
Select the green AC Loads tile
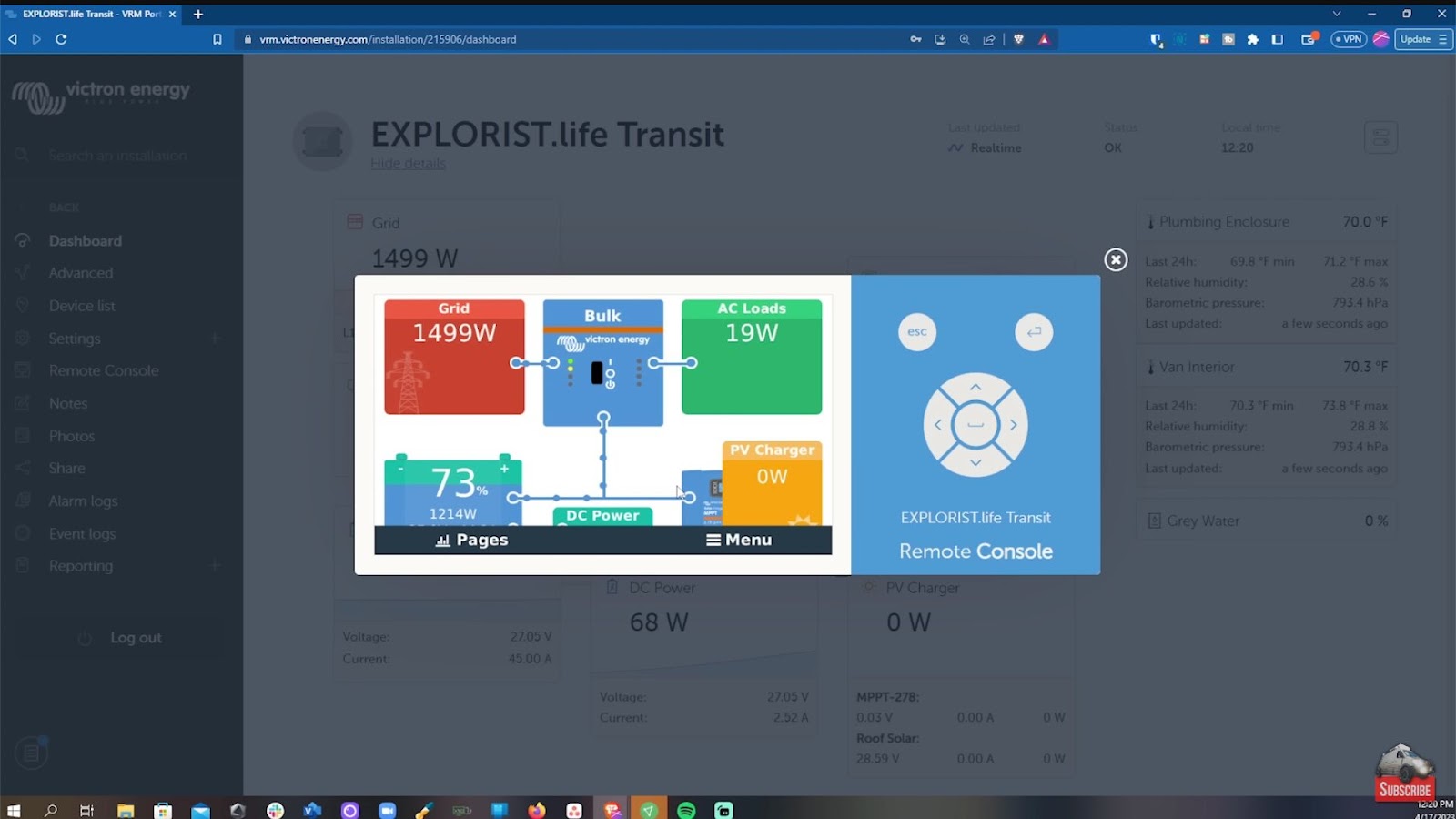(x=752, y=357)
